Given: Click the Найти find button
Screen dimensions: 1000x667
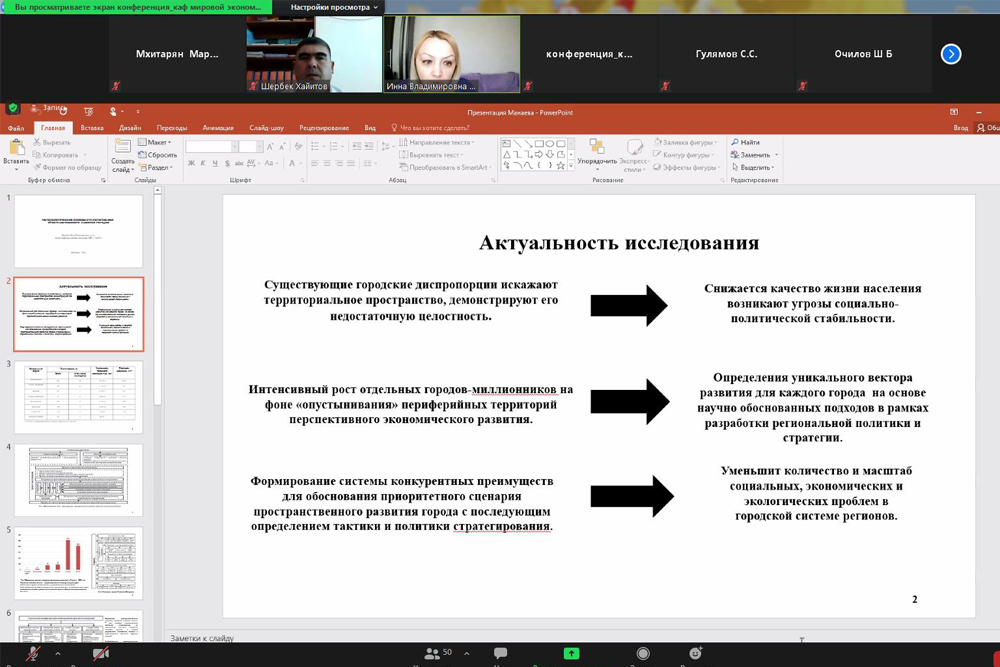Looking at the screenshot, I should [749, 142].
